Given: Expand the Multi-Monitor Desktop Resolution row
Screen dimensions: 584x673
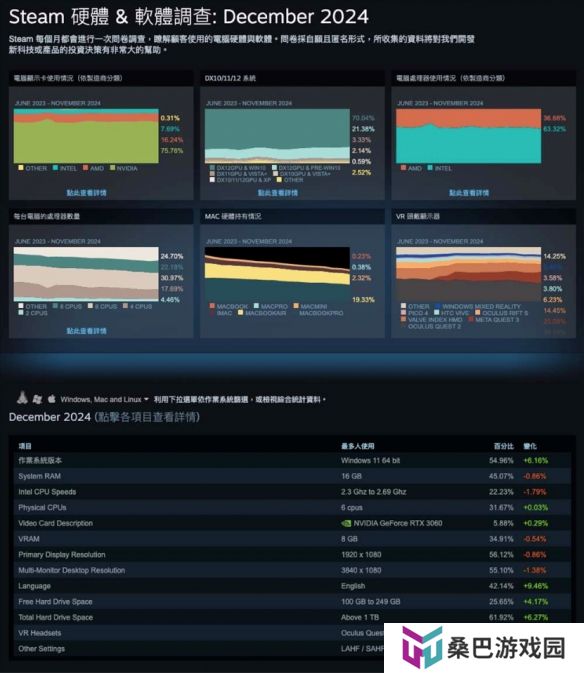Looking at the screenshot, I should 292,570.
